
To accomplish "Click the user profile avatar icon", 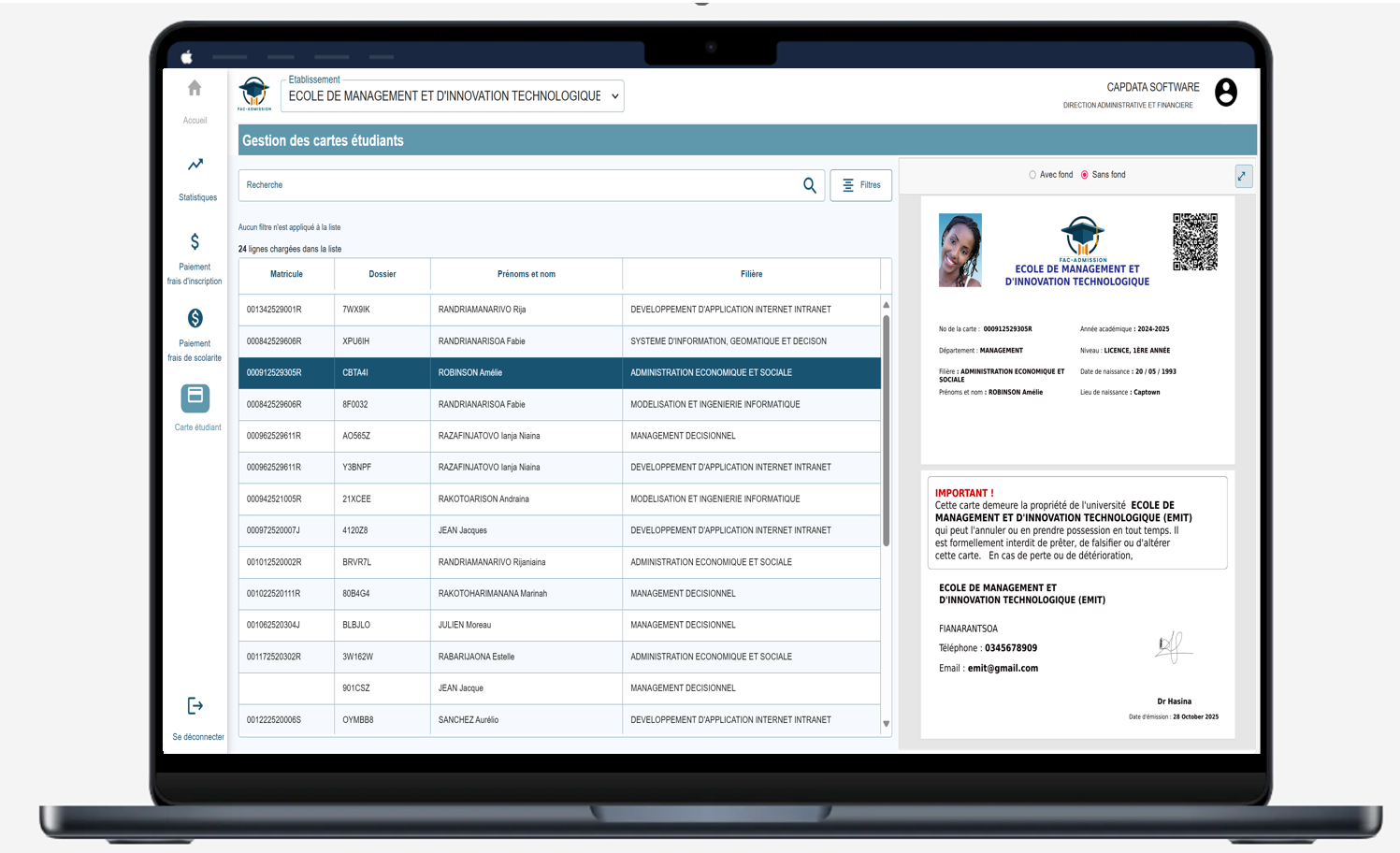I will tap(1225, 93).
